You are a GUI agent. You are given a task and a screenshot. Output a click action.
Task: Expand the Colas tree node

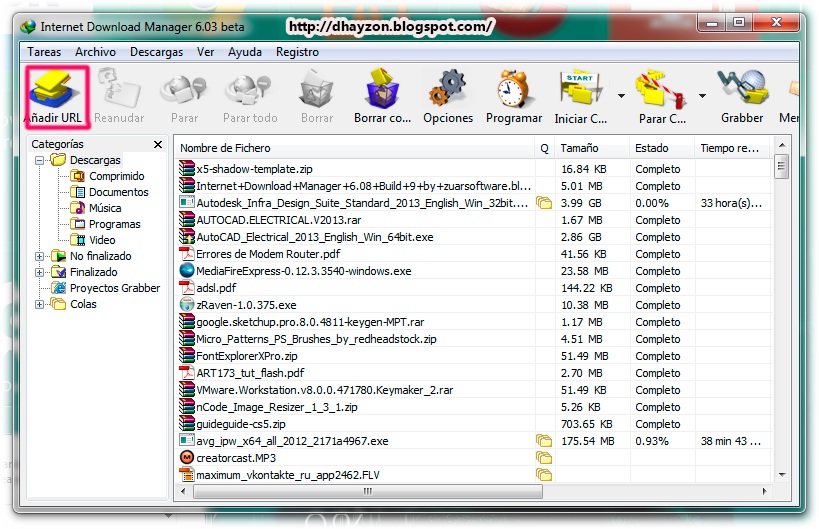click(x=40, y=304)
